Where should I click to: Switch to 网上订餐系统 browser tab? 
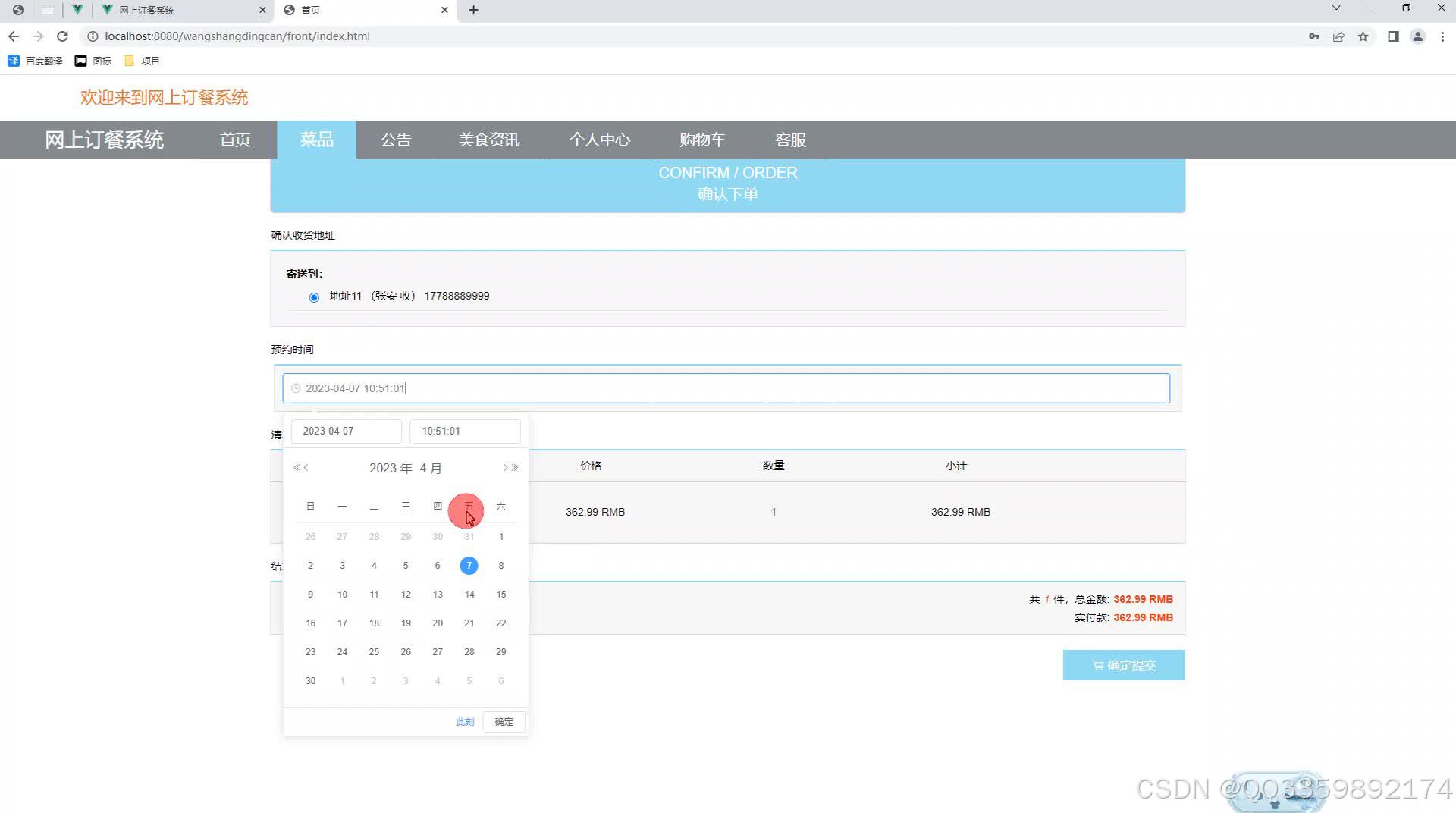[x=182, y=10]
